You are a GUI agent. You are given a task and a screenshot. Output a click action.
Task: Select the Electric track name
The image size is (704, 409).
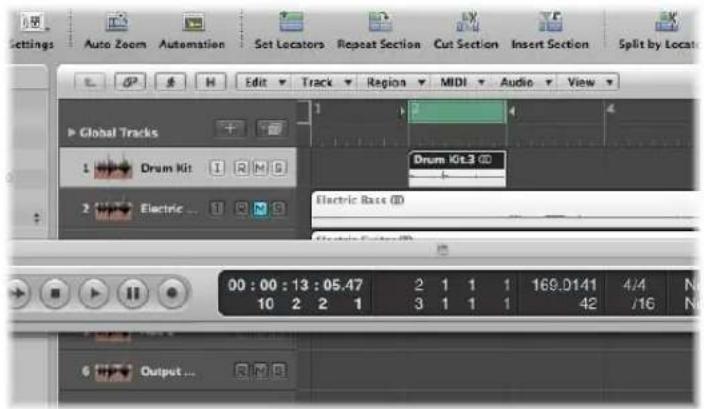tap(168, 209)
